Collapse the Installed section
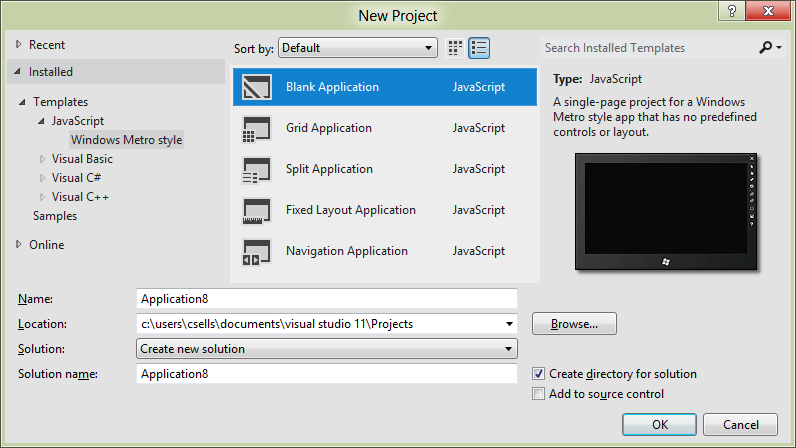 (18, 72)
